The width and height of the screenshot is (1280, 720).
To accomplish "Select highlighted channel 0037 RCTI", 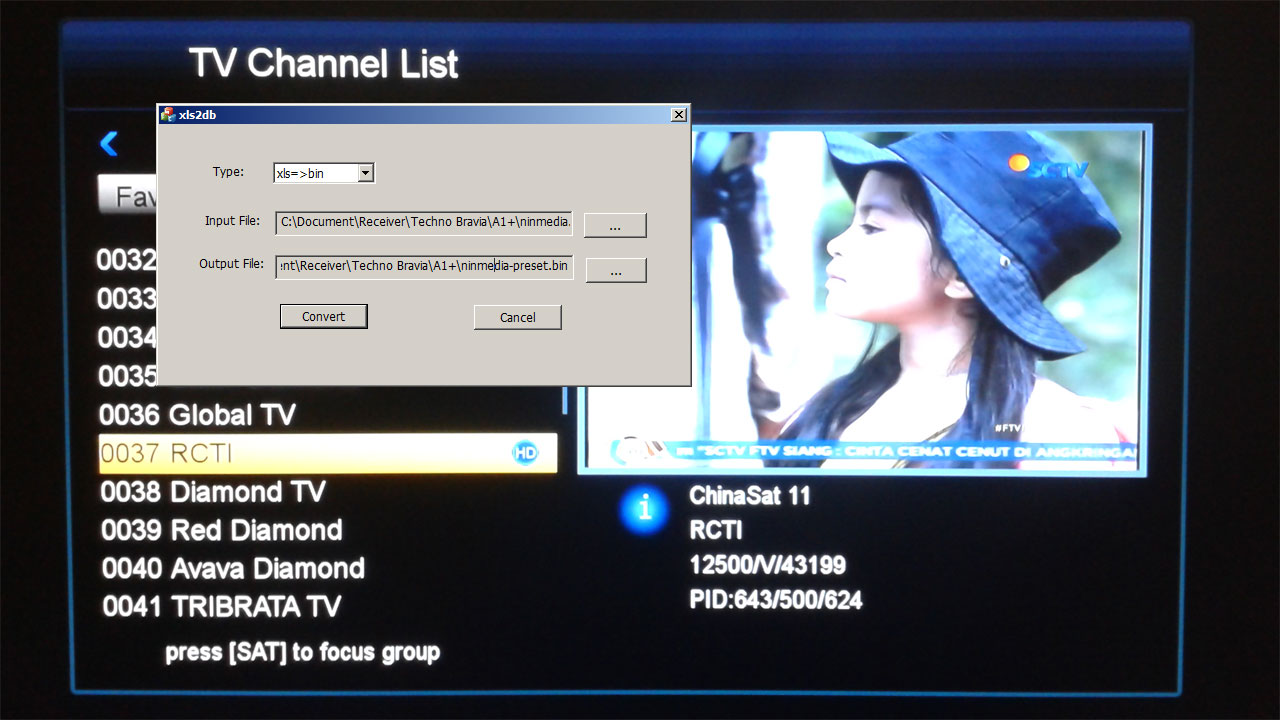I will (328, 453).
